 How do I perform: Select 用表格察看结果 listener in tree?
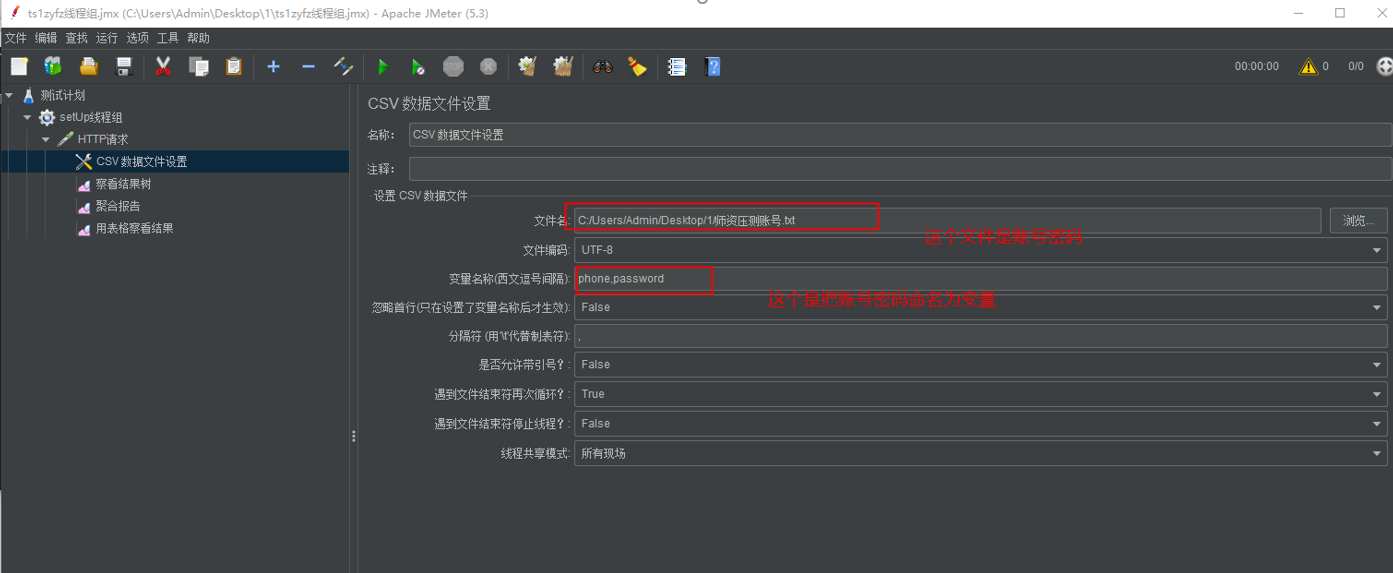pos(135,228)
